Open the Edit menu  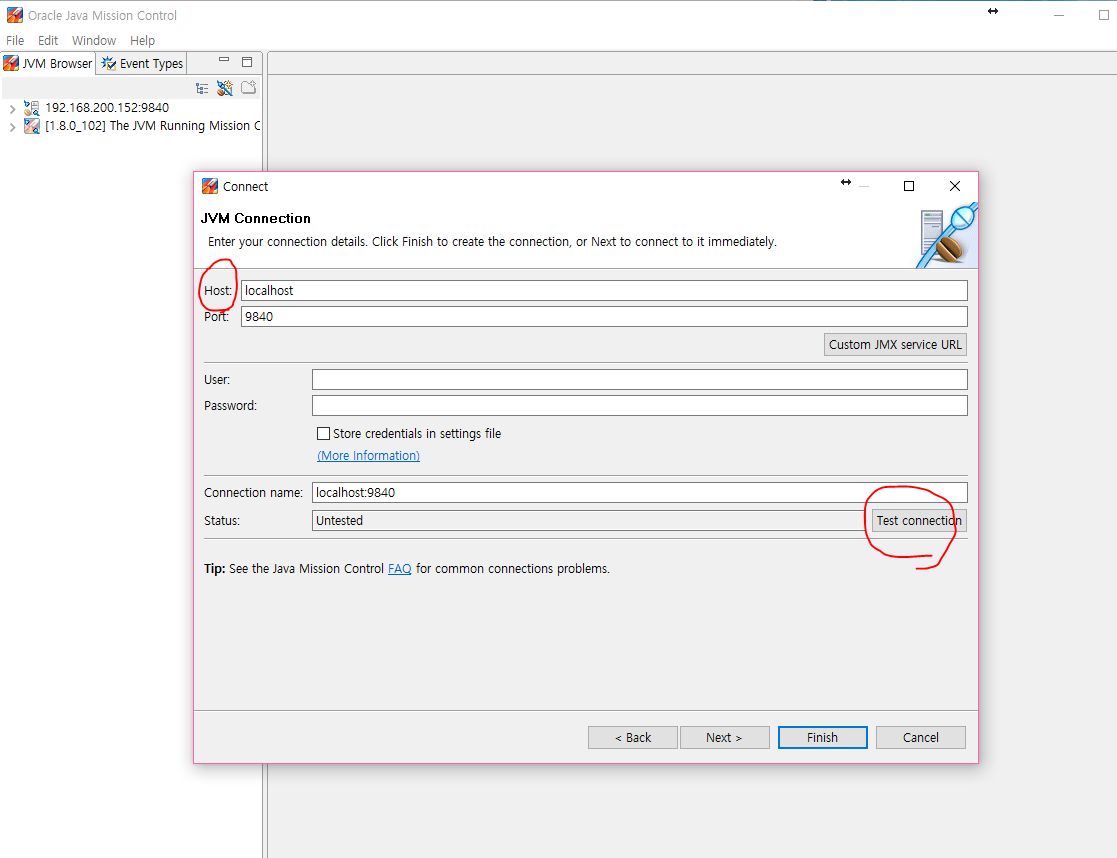[x=48, y=41]
